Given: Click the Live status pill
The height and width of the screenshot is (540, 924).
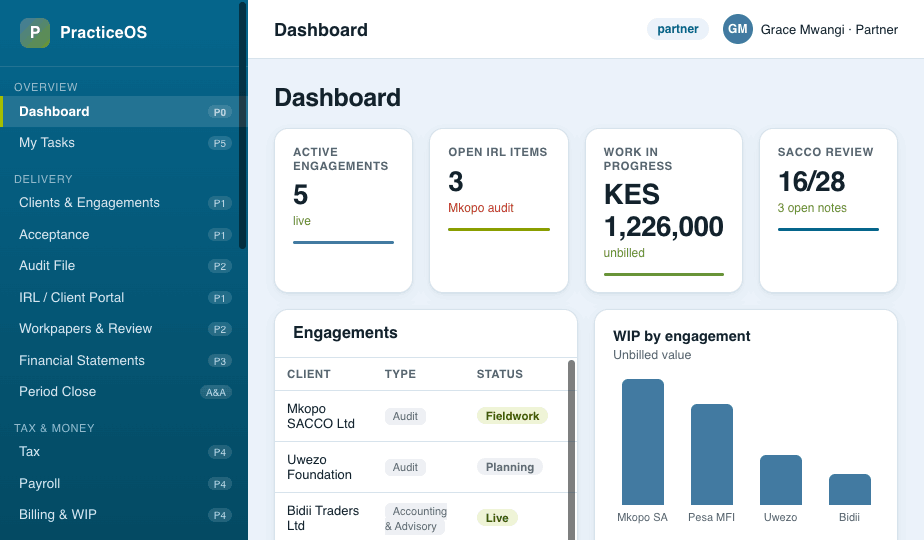Looking at the screenshot, I should point(497,518).
